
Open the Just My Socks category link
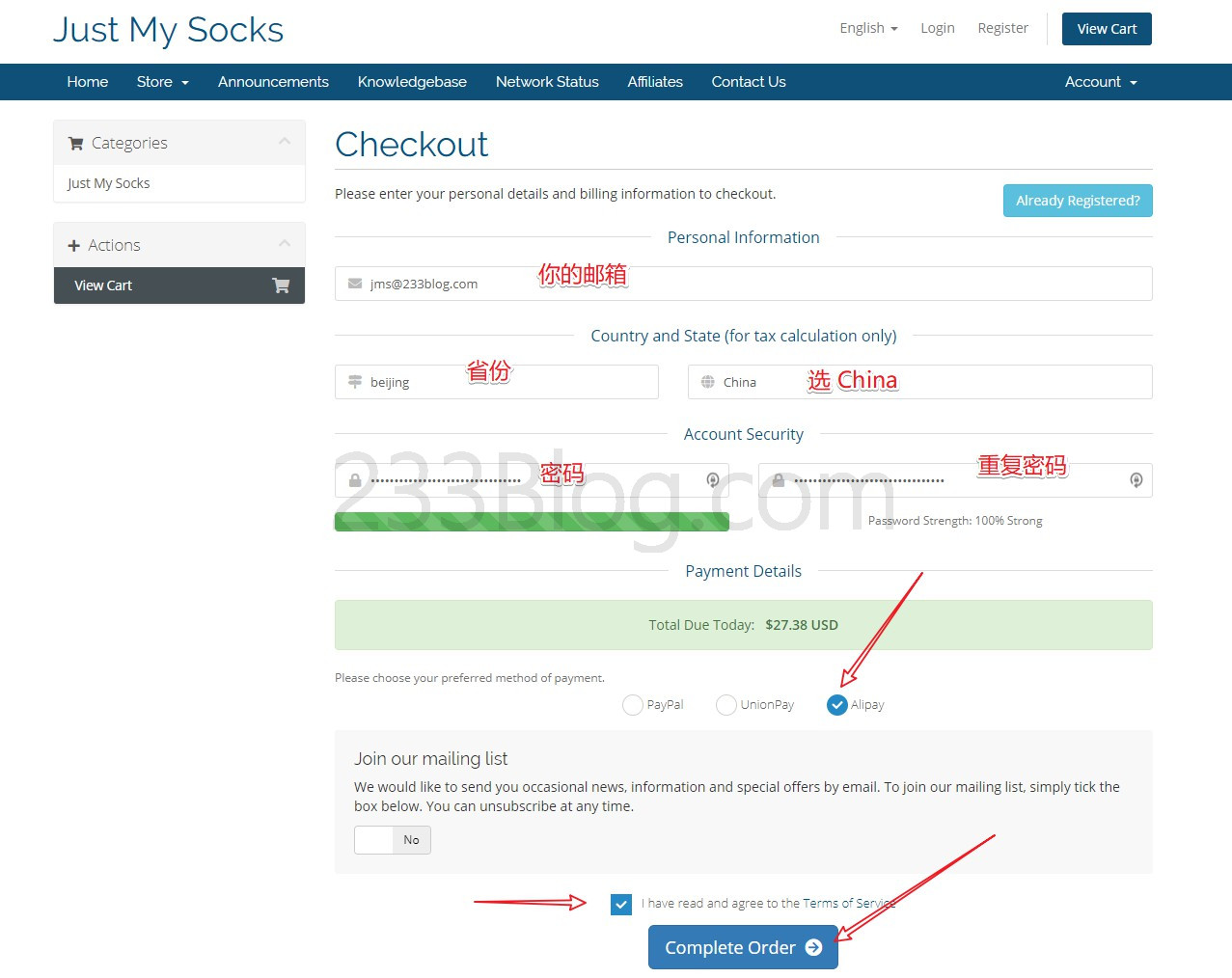[108, 183]
